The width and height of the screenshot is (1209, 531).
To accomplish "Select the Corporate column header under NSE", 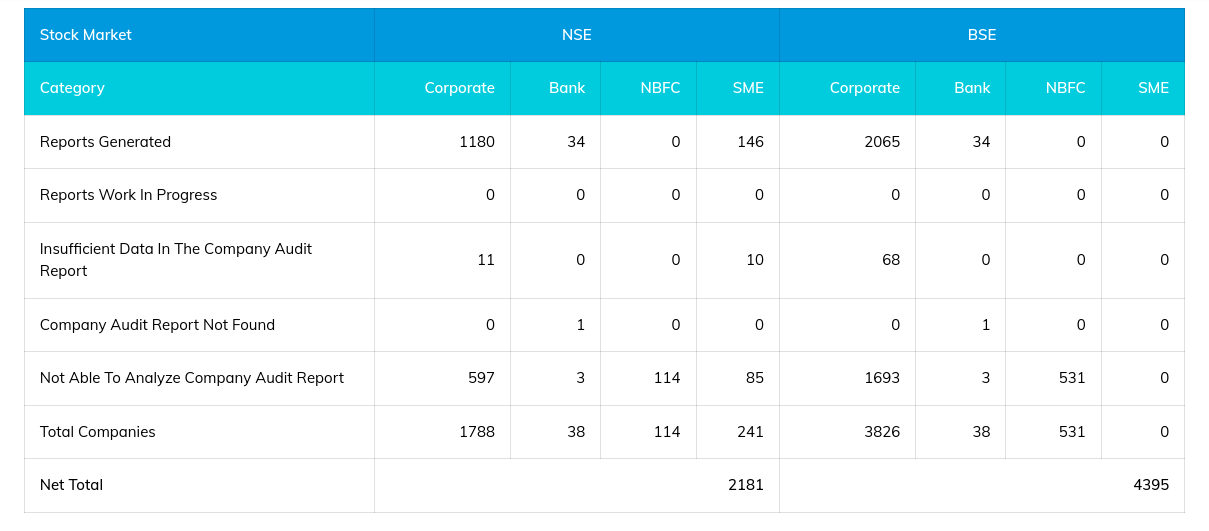I will pyautogui.click(x=443, y=88).
